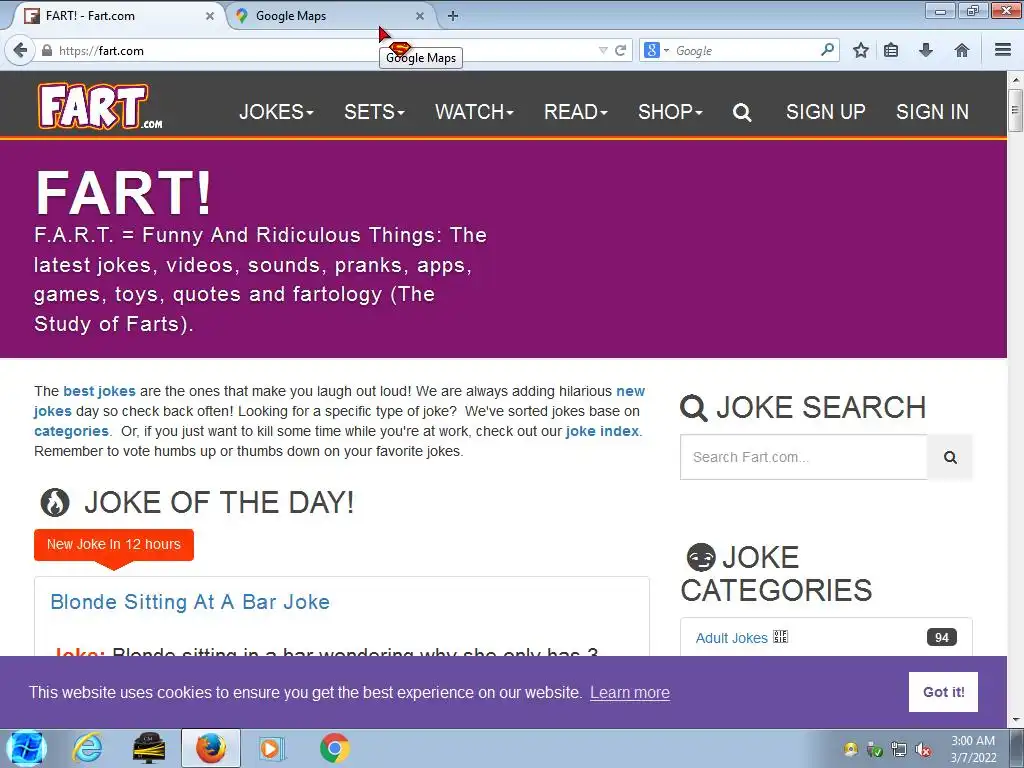Click the Firefox back arrow button
Image resolution: width=1024 pixels, height=768 pixels.
pyautogui.click(x=20, y=50)
